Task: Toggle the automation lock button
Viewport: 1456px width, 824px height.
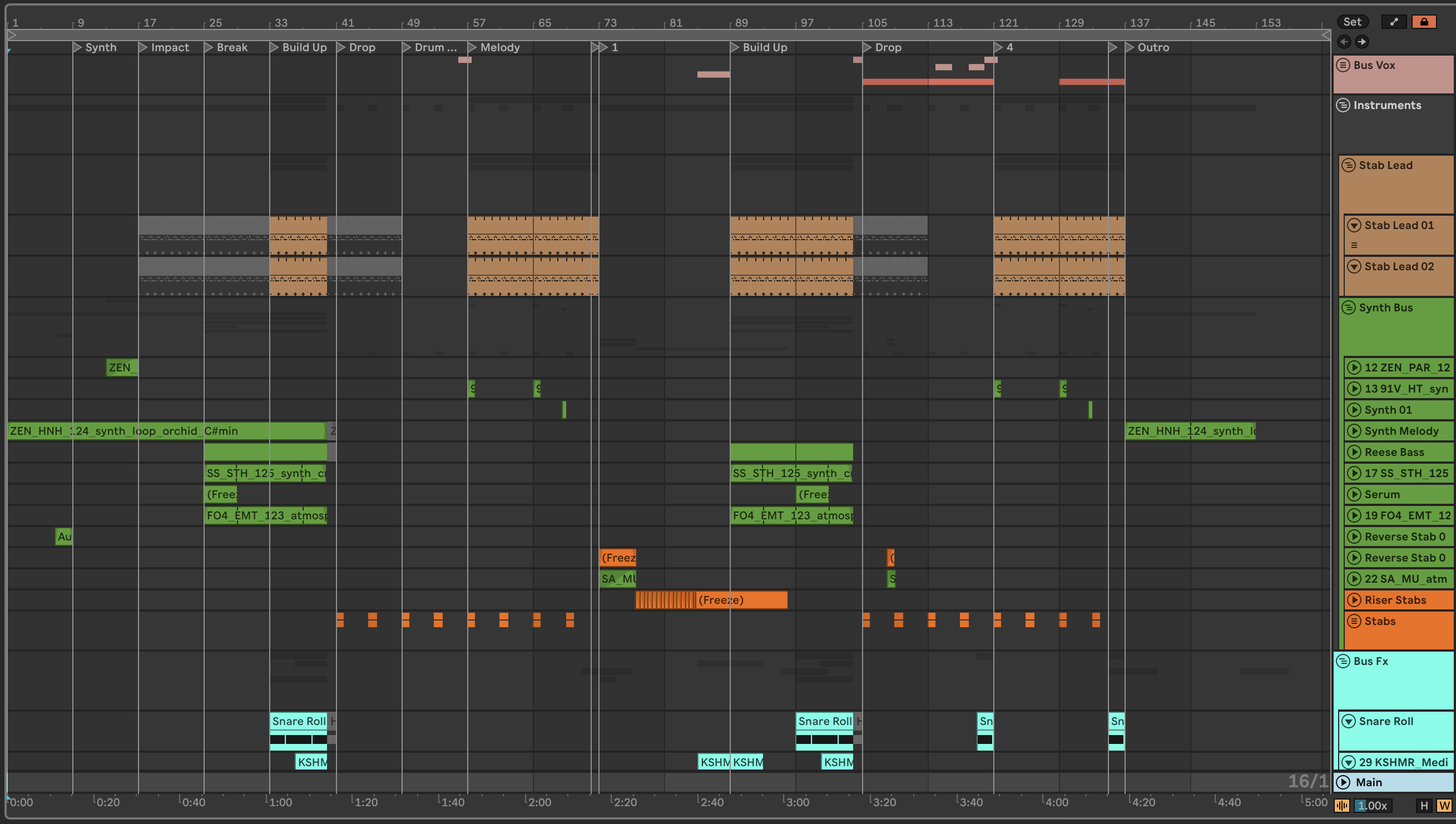Action: pos(1424,22)
